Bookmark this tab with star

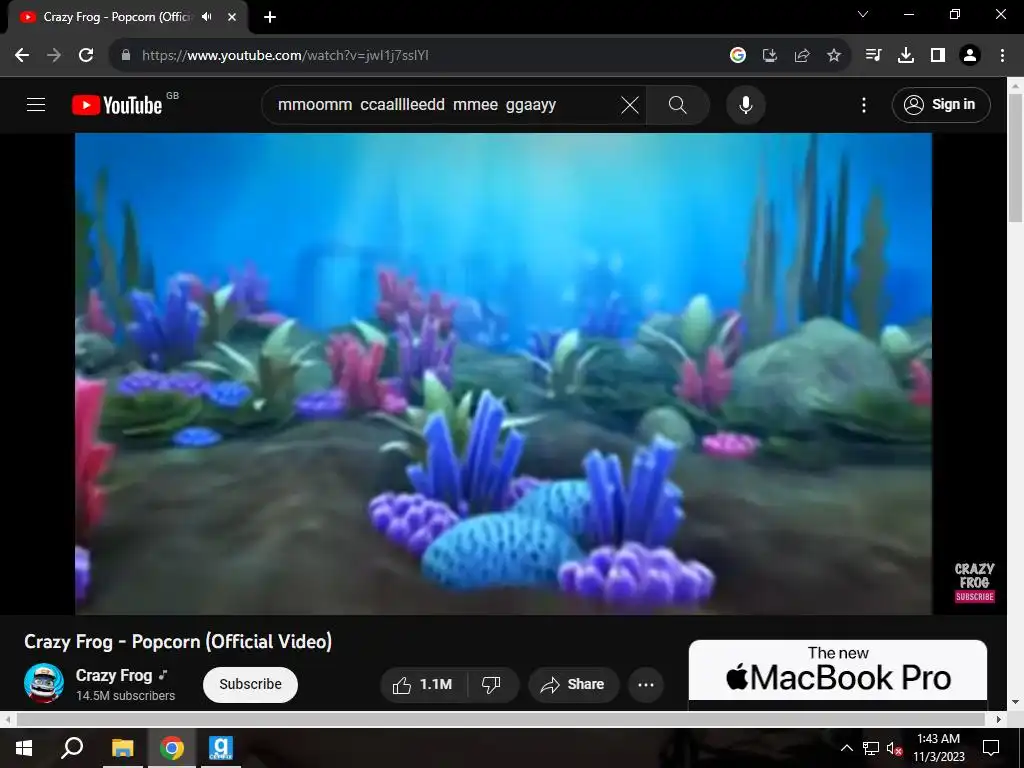click(834, 56)
